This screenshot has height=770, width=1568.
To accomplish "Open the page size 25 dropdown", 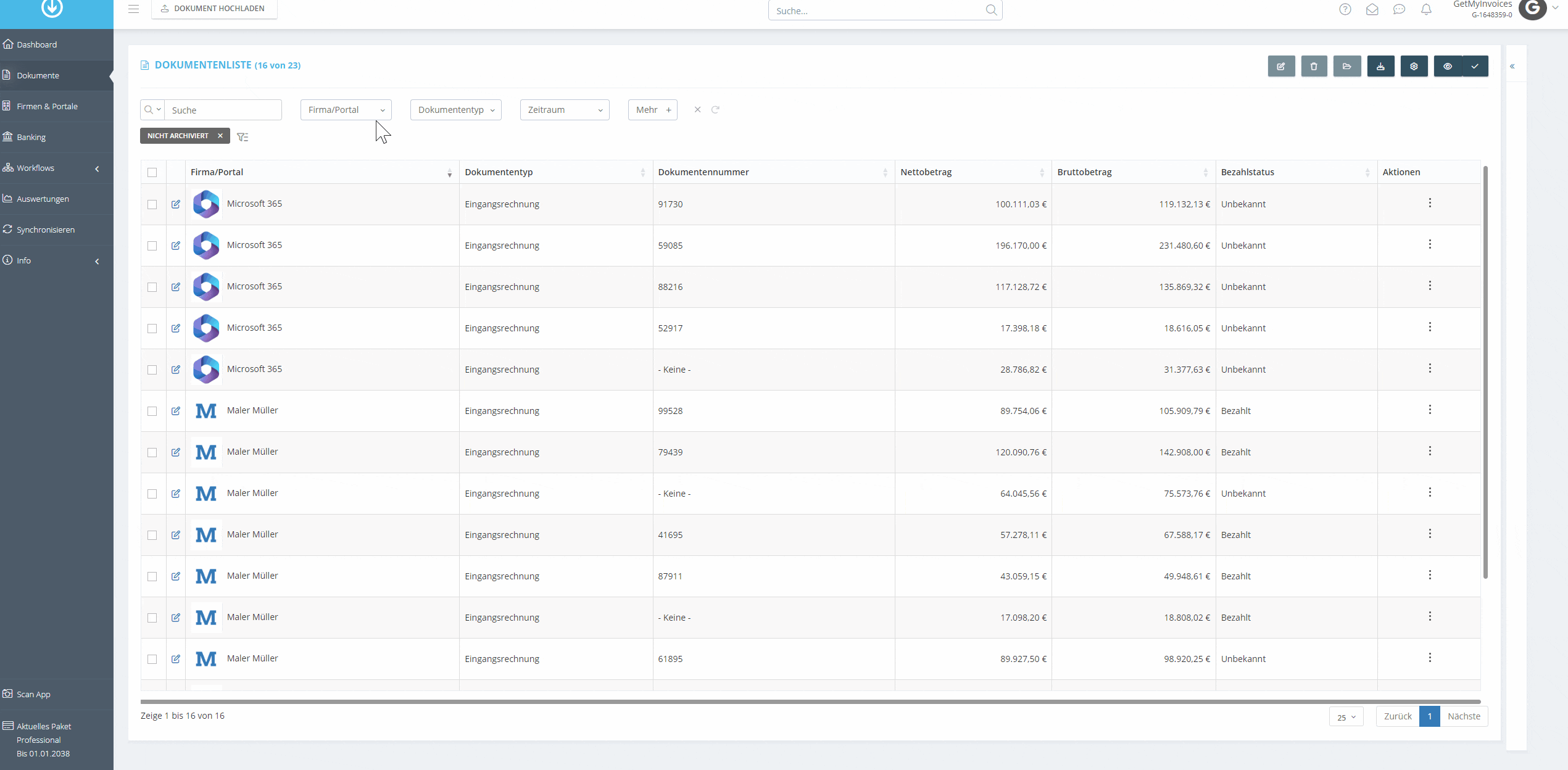I will (x=1346, y=717).
